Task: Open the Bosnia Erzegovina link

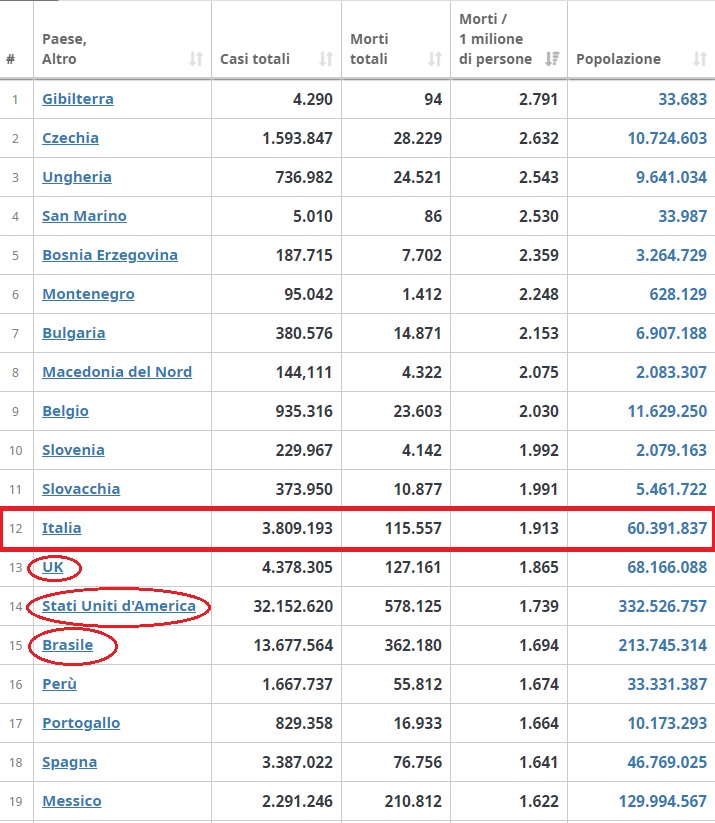Action: pos(110,255)
